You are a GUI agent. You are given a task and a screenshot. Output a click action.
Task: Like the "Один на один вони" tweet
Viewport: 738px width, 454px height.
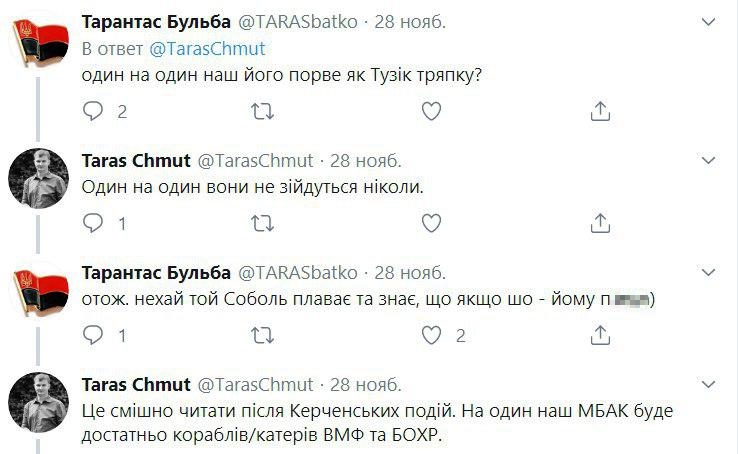pos(431,223)
